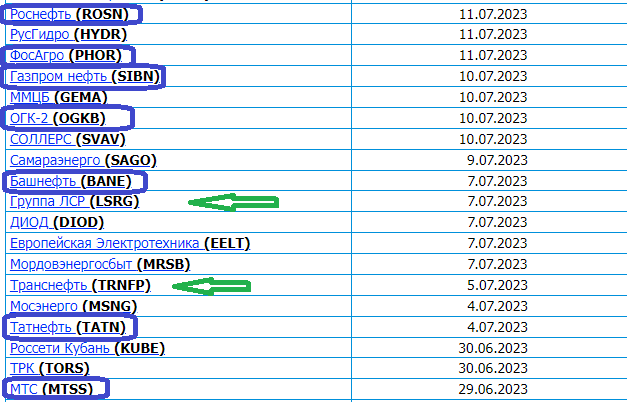The height and width of the screenshot is (402, 627).
Task: Select the date 9.07.2023 for Самараэнерго
Action: [497, 160]
